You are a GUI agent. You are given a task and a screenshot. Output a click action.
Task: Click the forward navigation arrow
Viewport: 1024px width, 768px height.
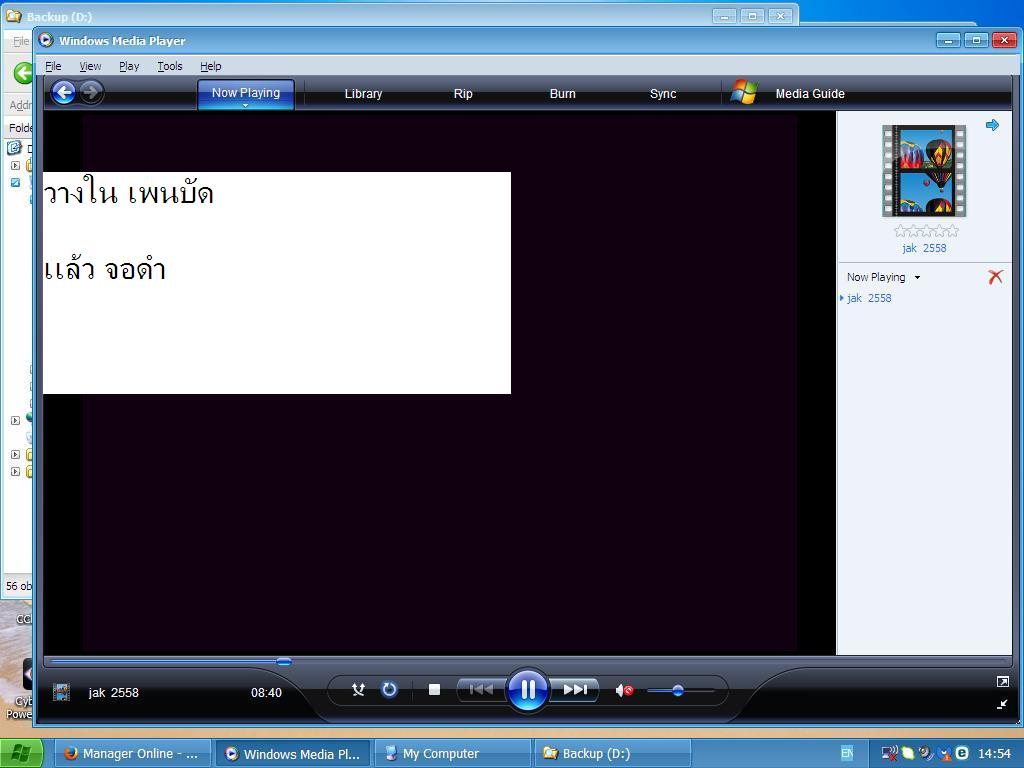click(91, 92)
